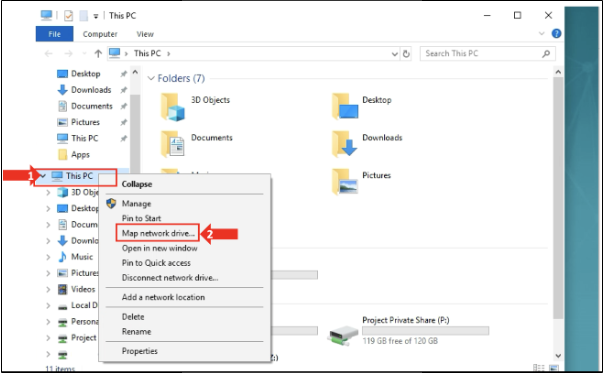Click the 3D Objects folder icon
Image resolution: width=604 pixels, height=373 pixels.
[173, 107]
